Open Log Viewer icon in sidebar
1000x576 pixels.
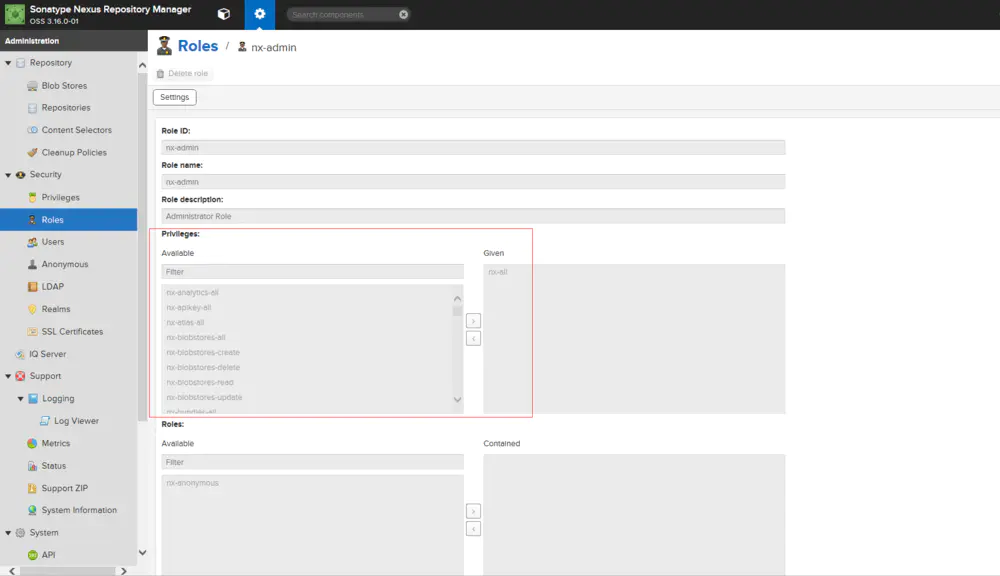click(45, 421)
